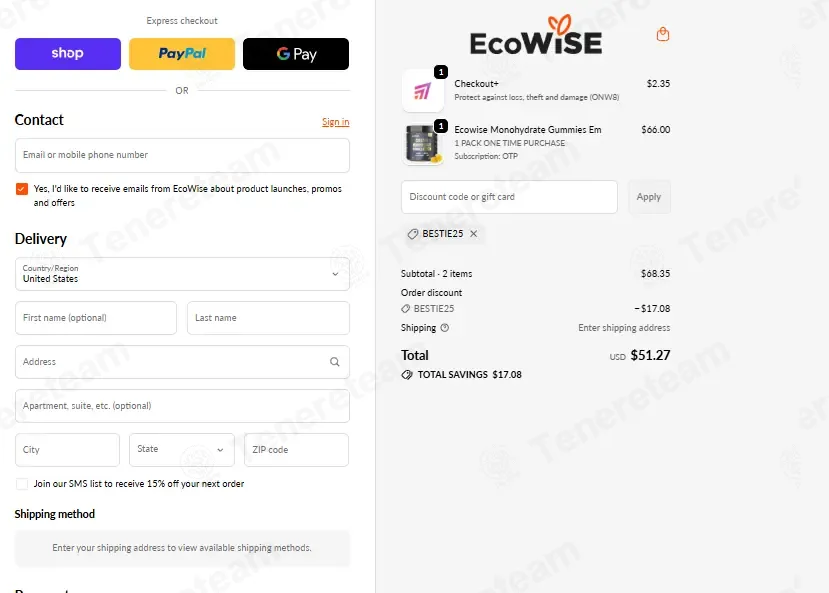Click the Ecowise Gummies product thumbnail
The width and height of the screenshot is (829, 593).
point(422,144)
